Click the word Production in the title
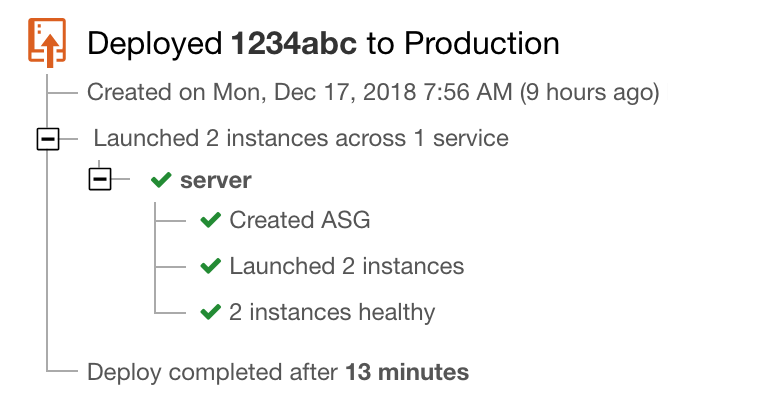Viewport: 762px width, 404px height. 482,43
